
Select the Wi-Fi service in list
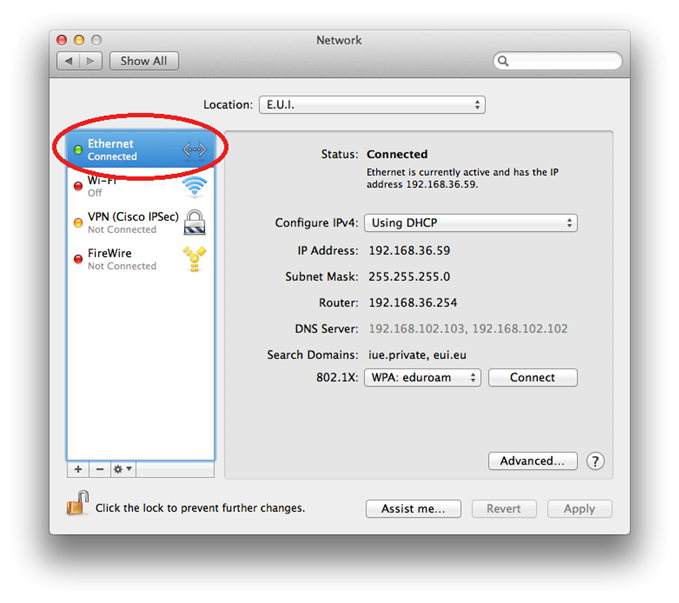[120, 186]
